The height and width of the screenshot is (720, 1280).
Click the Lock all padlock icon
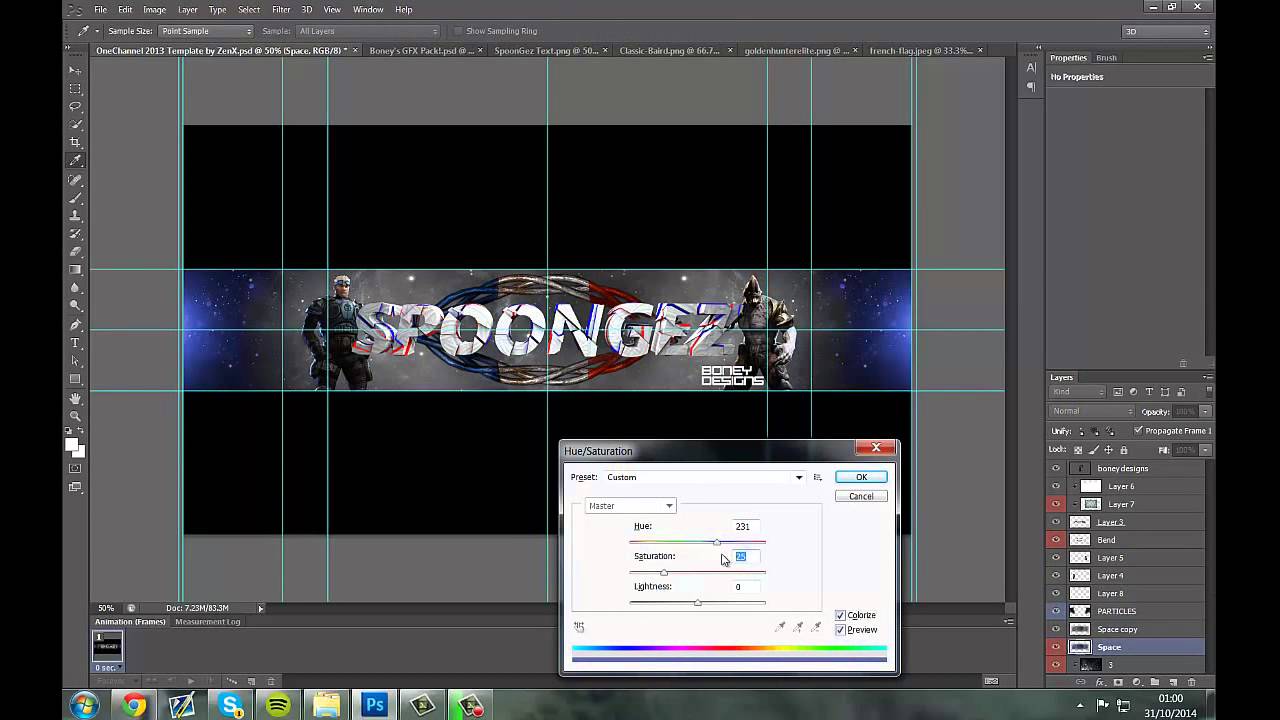click(1124, 450)
